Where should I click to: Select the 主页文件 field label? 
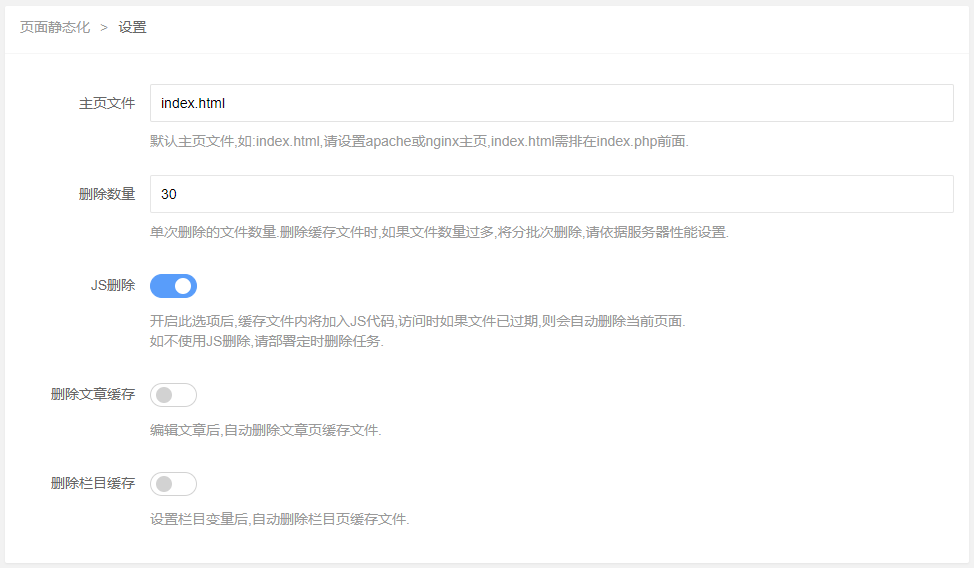(107, 103)
